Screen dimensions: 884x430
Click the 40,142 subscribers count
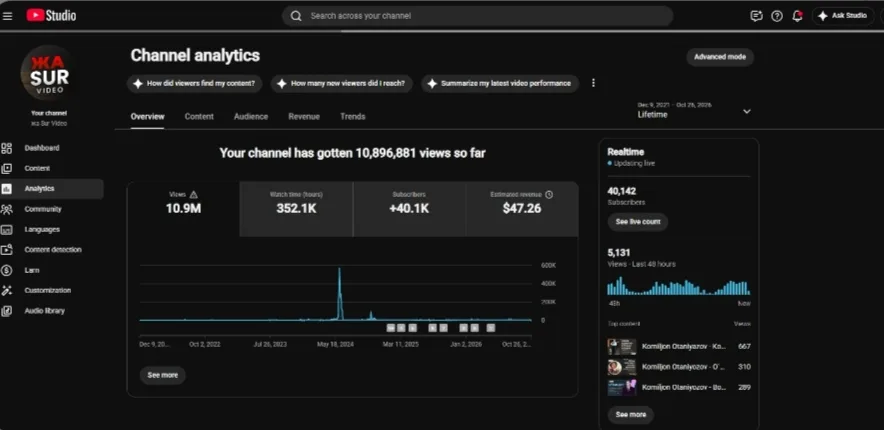[x=622, y=192]
